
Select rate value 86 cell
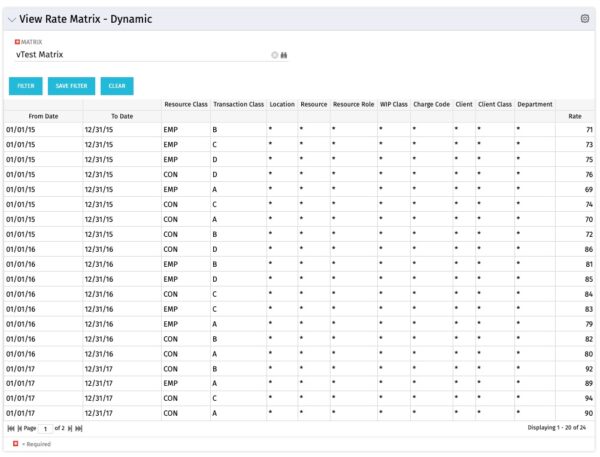(x=575, y=249)
